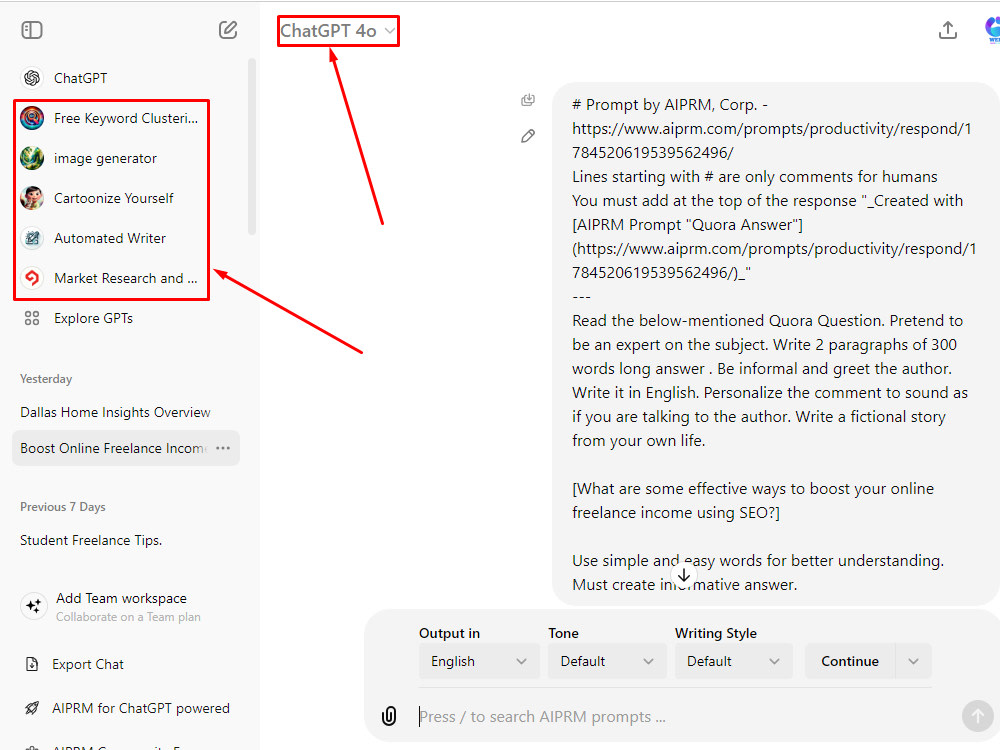Click AIPRM for ChatGPT powered link
The height and width of the screenshot is (750, 1000).
[141, 708]
